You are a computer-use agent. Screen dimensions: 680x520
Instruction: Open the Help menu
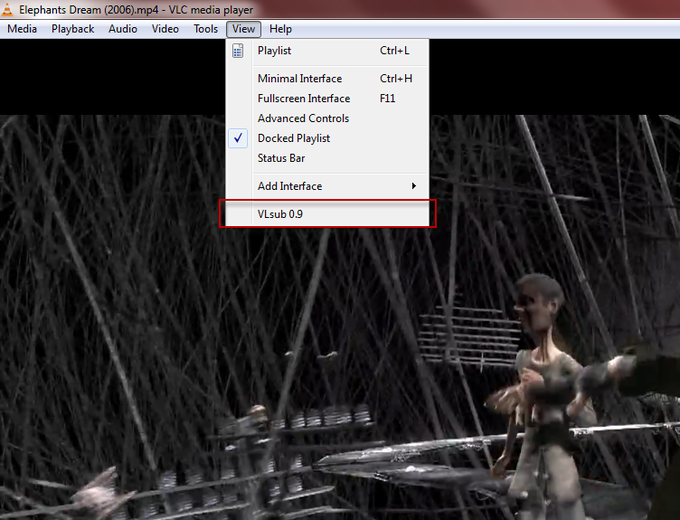click(x=281, y=29)
